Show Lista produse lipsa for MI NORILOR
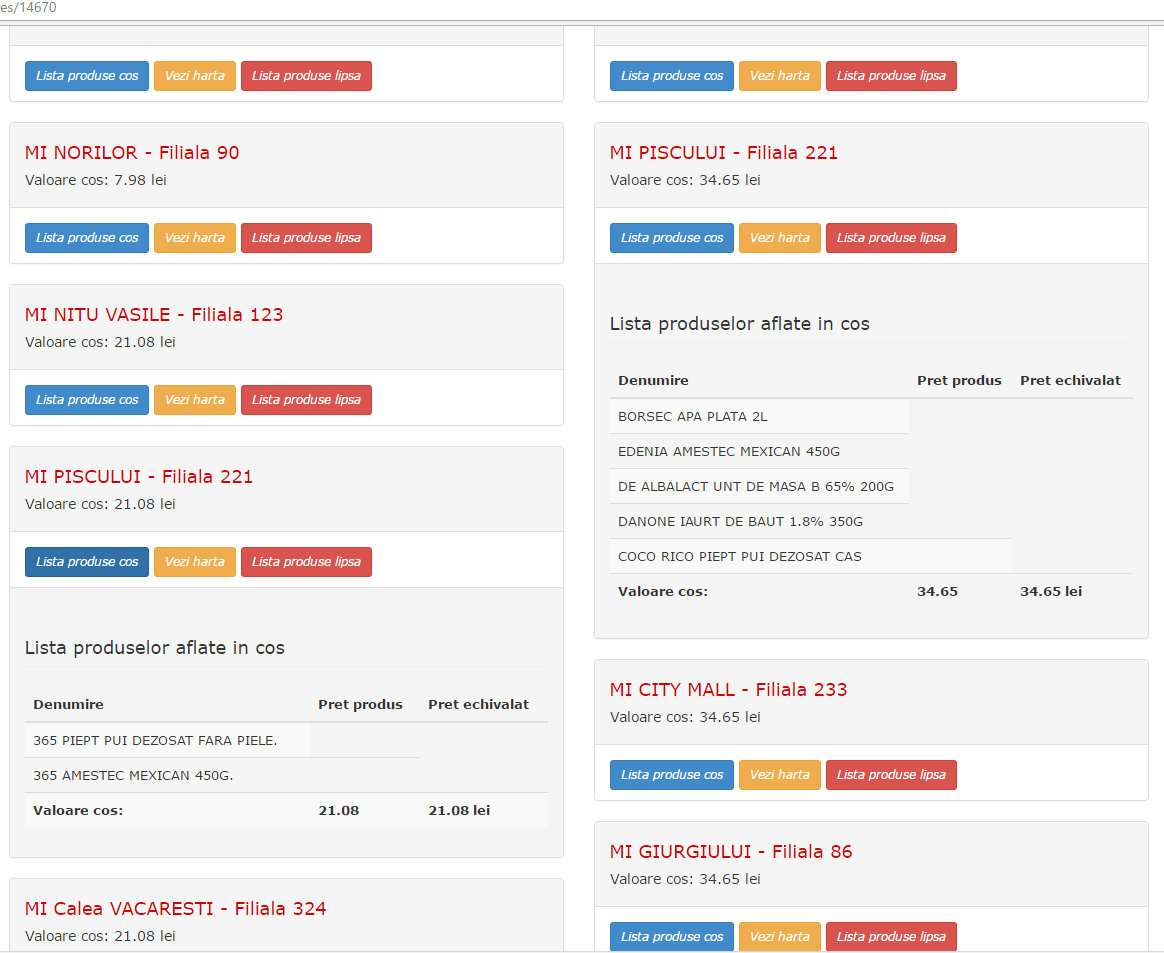Viewport: 1164px width, 953px height. click(x=306, y=238)
